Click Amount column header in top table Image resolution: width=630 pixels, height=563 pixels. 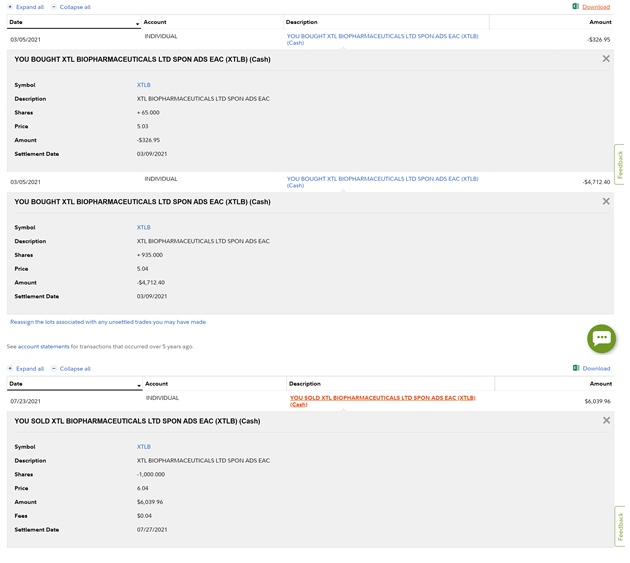(x=600, y=22)
